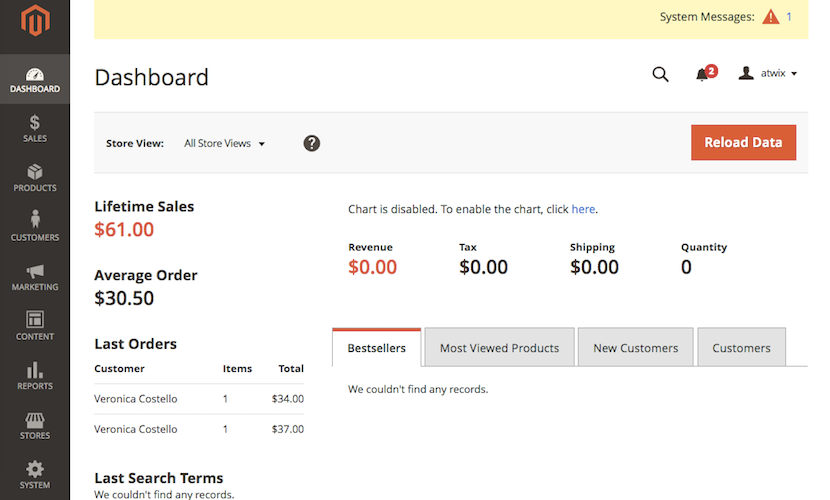Select the New Customers tab
The image size is (830, 500).
635,348
